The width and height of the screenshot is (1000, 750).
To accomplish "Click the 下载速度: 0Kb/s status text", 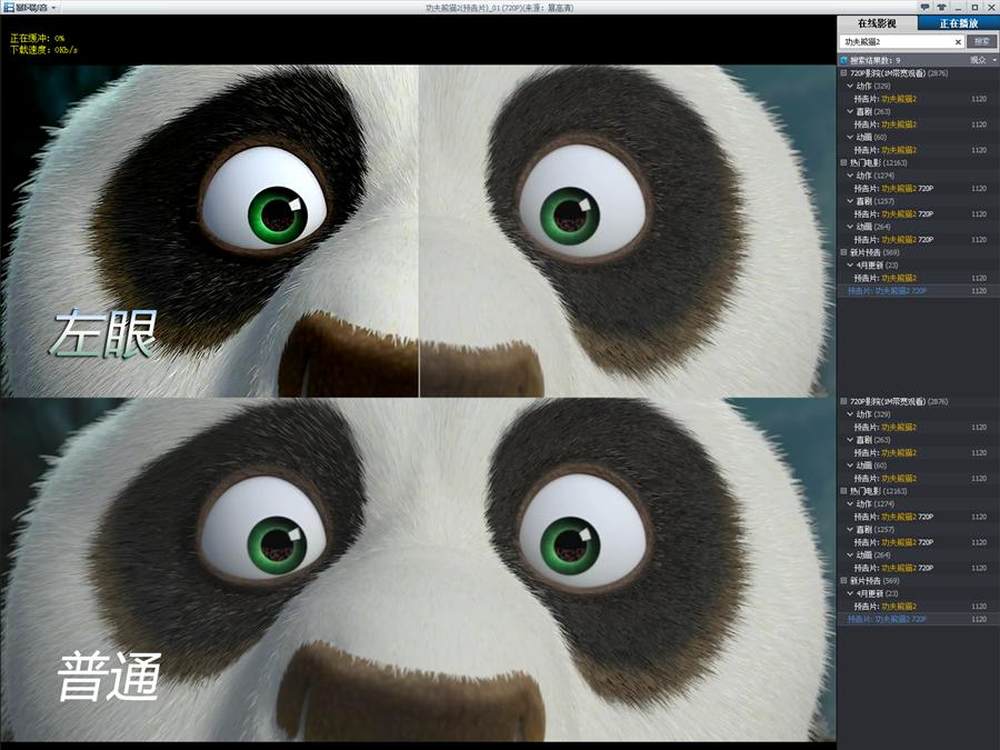I will 43,50.
